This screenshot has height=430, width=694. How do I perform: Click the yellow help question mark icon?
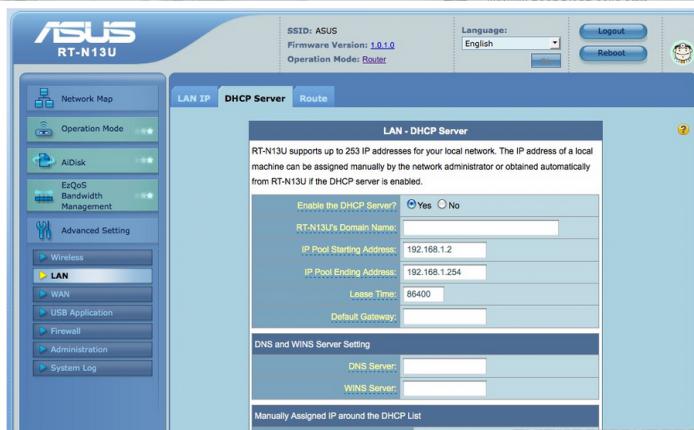click(683, 130)
